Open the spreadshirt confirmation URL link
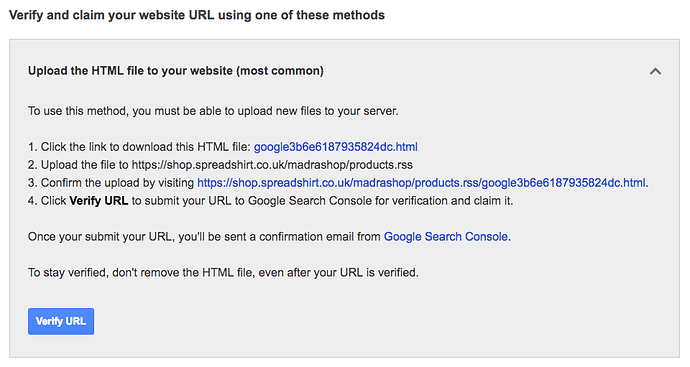 tap(422, 183)
